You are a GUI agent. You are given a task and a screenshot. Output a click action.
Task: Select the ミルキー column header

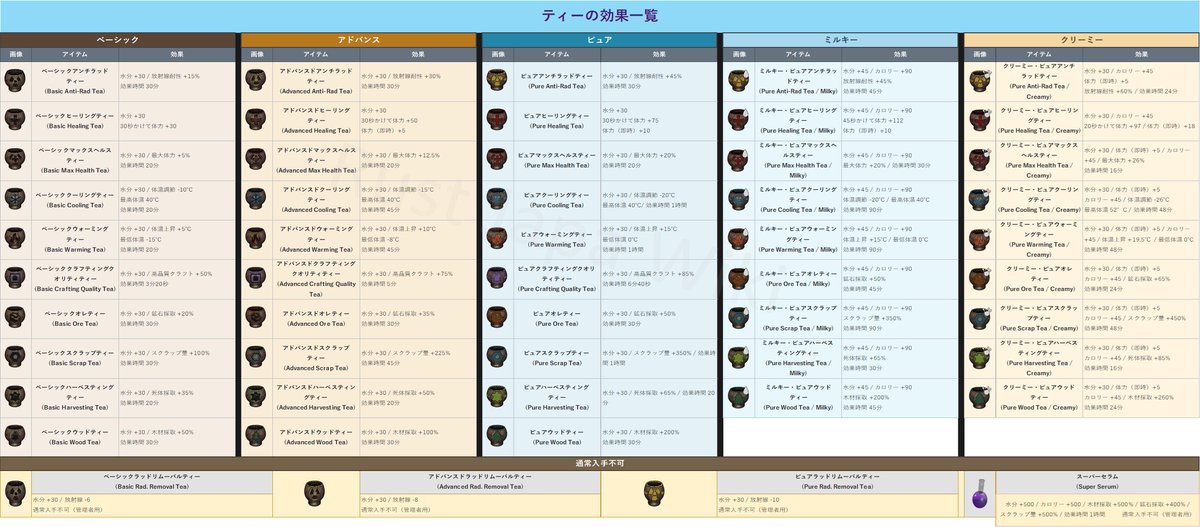[x=839, y=39]
